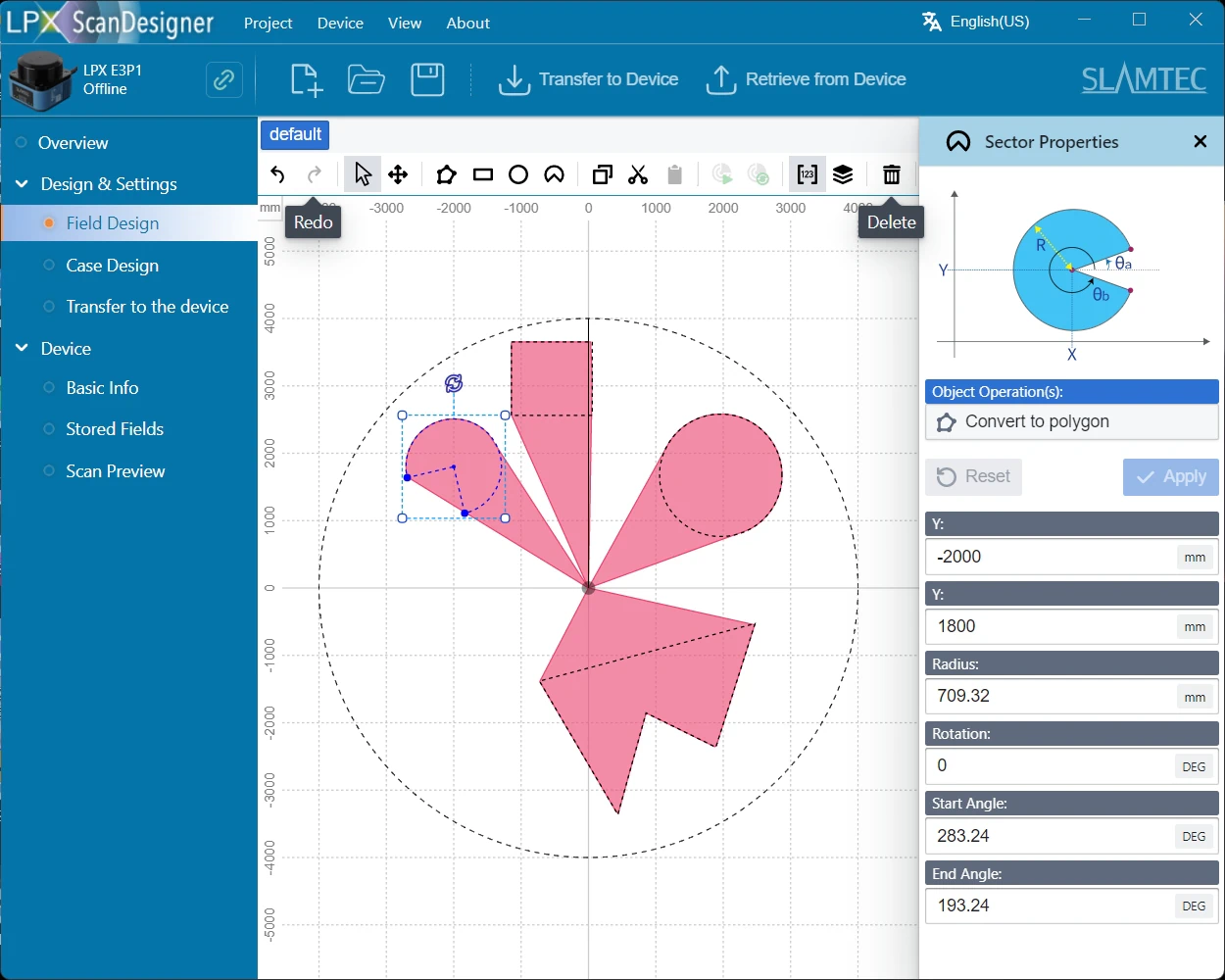Toggle the numeric labels display button
The height and width of the screenshot is (980, 1225).
pos(807,174)
